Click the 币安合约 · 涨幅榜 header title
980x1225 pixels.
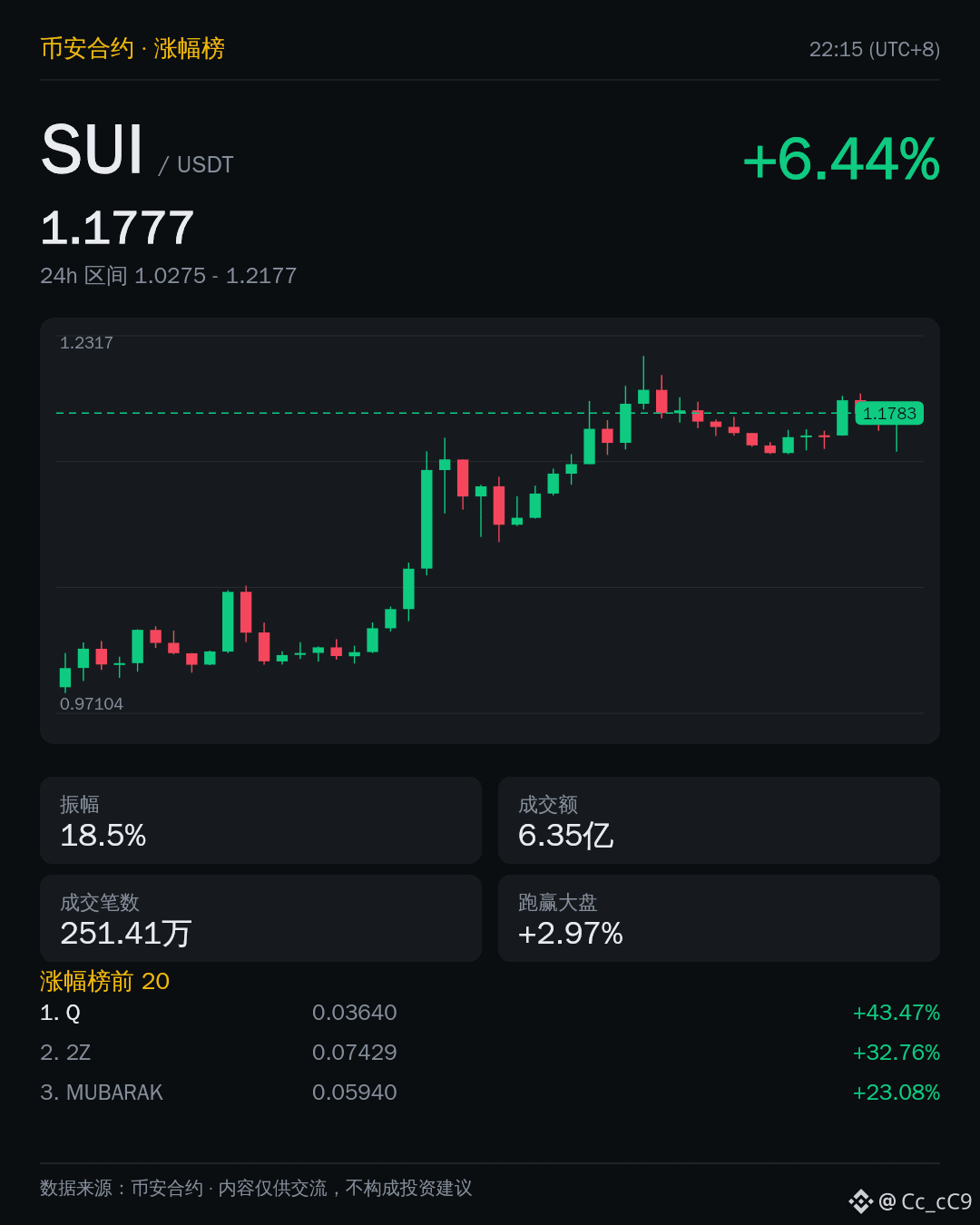tap(132, 48)
